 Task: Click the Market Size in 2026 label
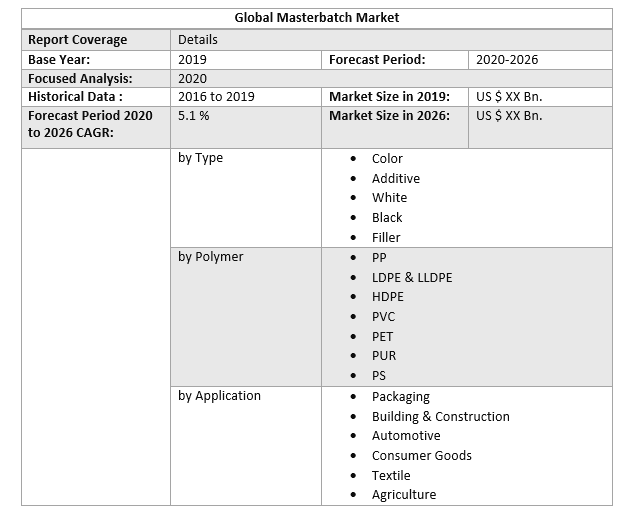click(389, 116)
